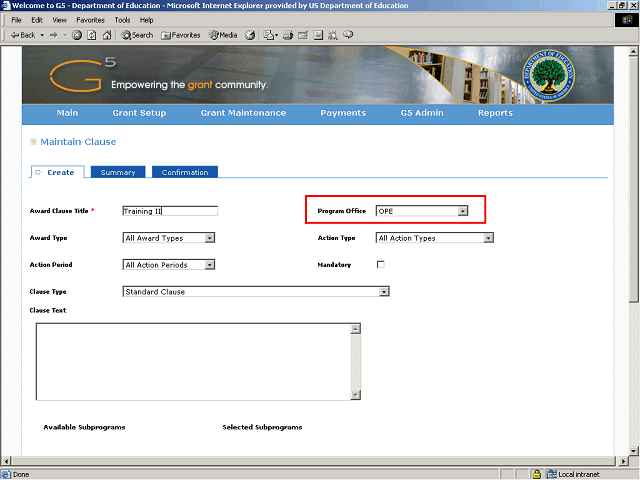
Task: Click the Refresh page icon
Action: coord(92,35)
